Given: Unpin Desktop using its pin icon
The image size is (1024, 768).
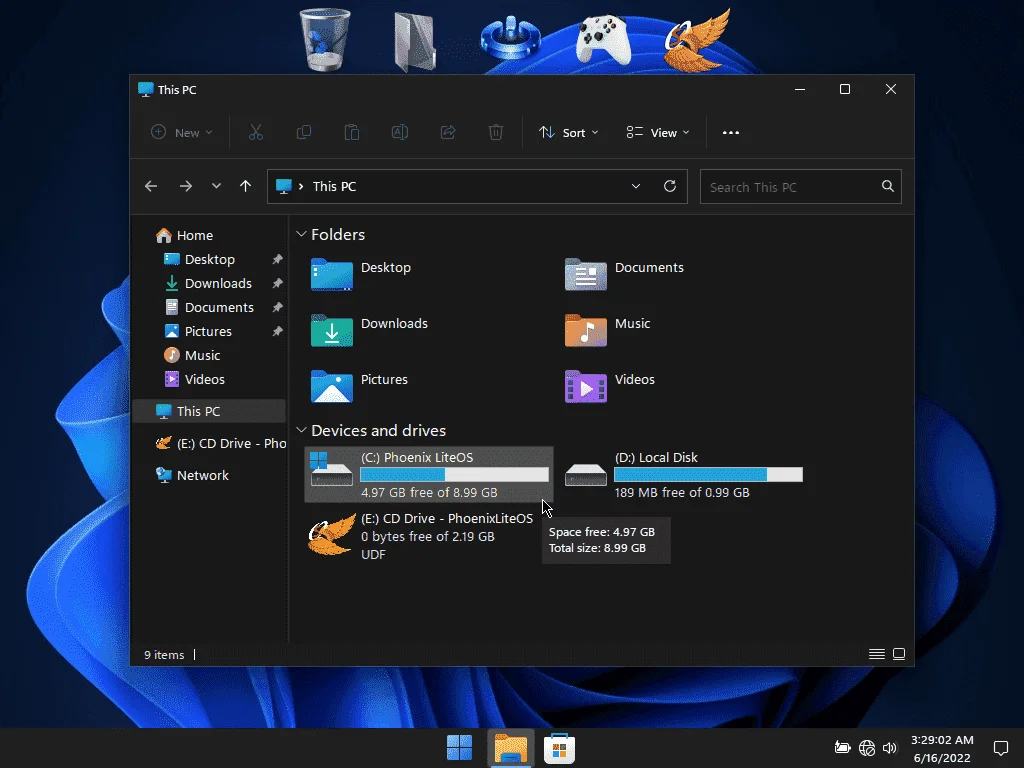Looking at the screenshot, I should (x=278, y=259).
